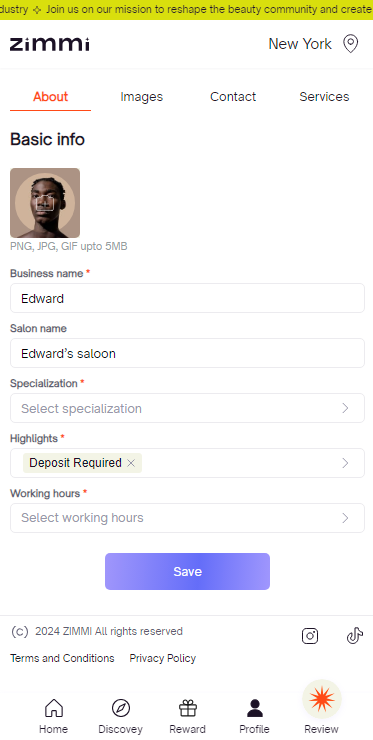Expand the Select specialization dropdown
The image size is (373, 740).
[x=187, y=408]
